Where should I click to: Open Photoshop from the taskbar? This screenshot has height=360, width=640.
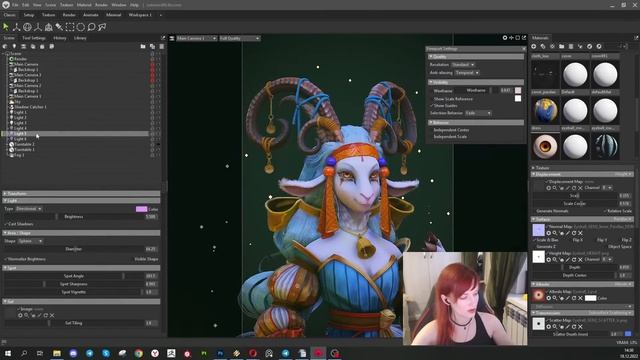click(220, 353)
